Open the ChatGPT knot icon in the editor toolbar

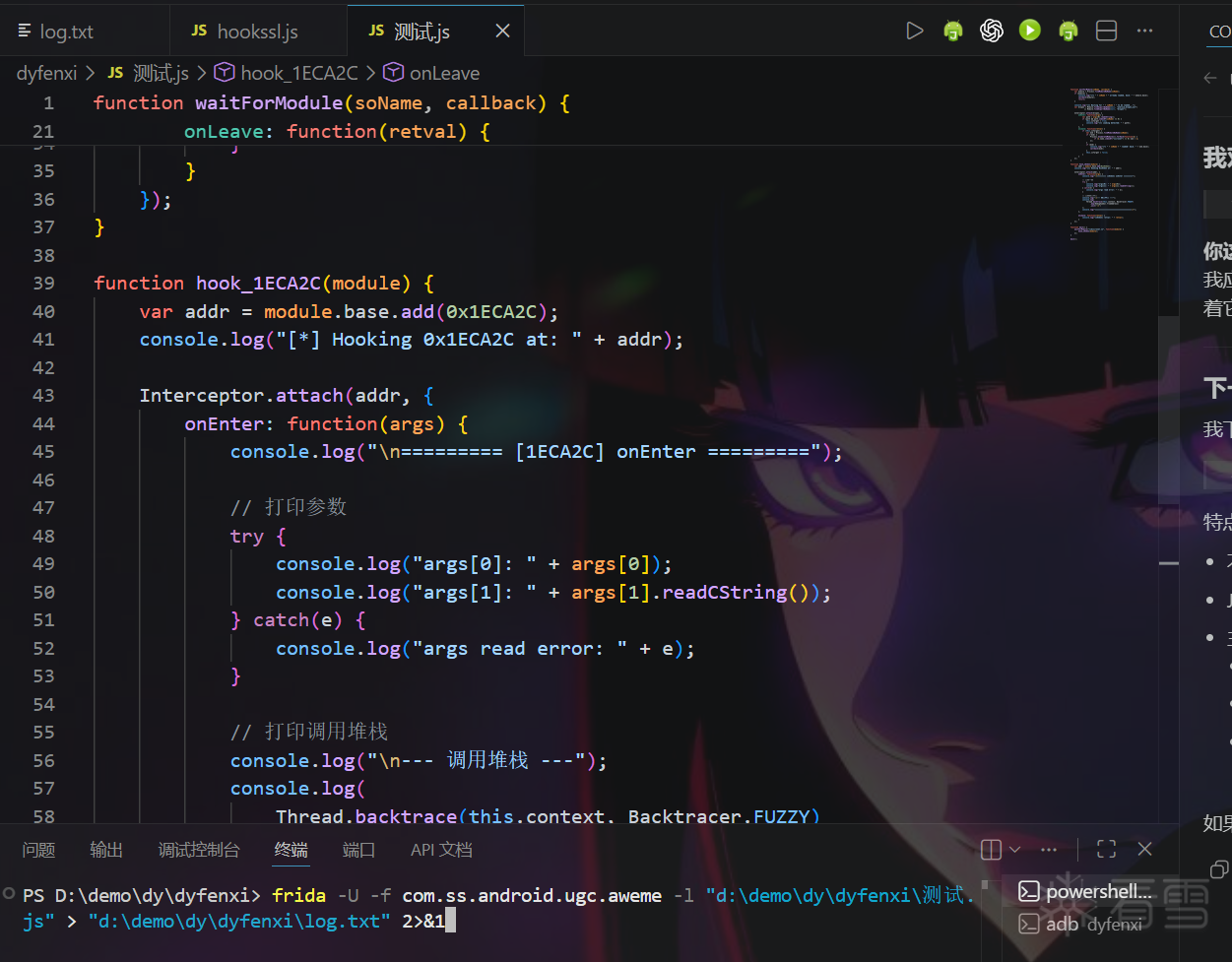tap(992, 31)
